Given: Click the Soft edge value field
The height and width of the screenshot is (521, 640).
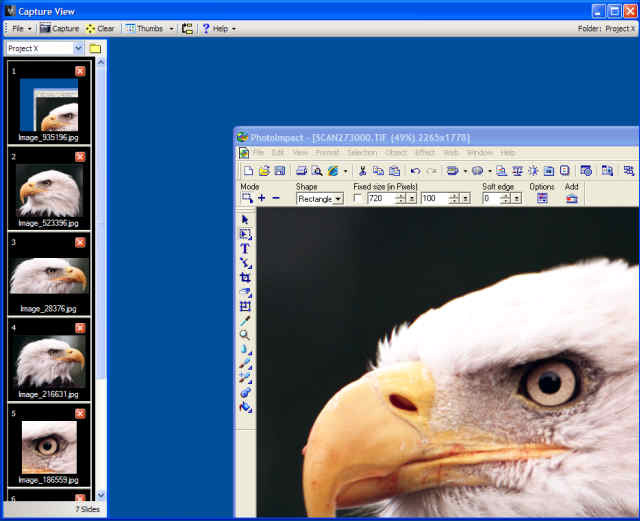Looking at the screenshot, I should coord(491,198).
